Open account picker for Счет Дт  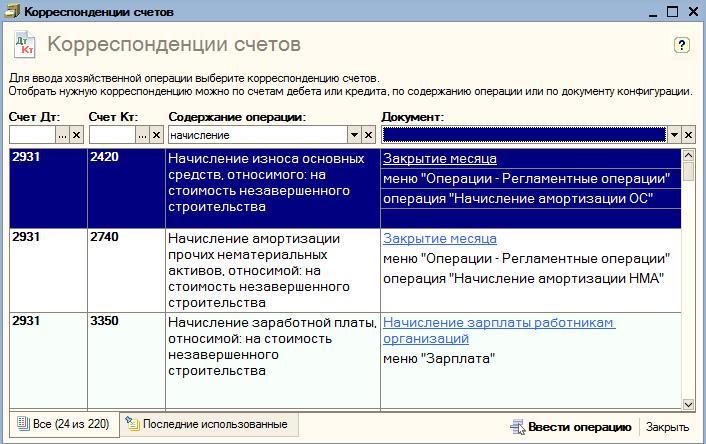[x=62, y=135]
